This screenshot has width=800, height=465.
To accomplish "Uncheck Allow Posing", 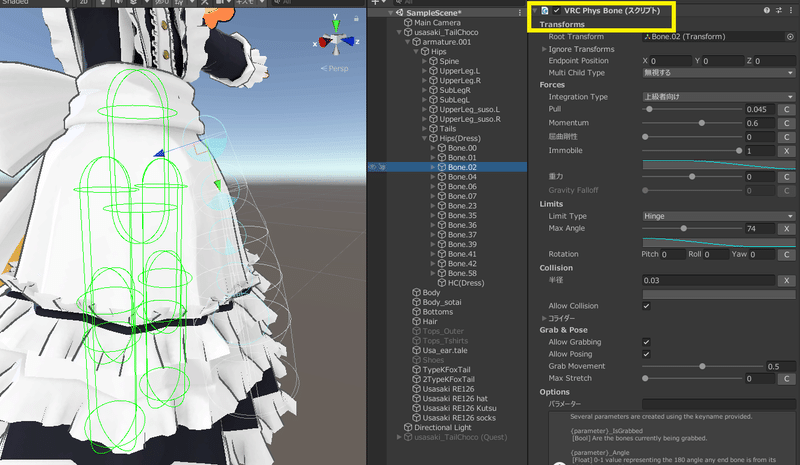I will (x=646, y=354).
